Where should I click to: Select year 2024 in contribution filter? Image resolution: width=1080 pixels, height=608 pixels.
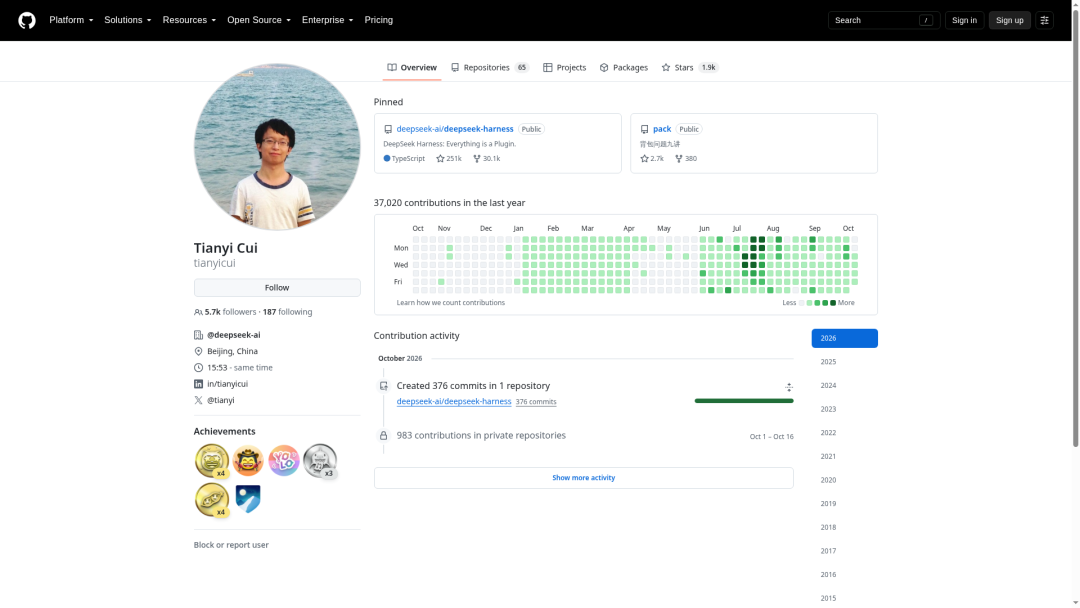tap(844, 386)
